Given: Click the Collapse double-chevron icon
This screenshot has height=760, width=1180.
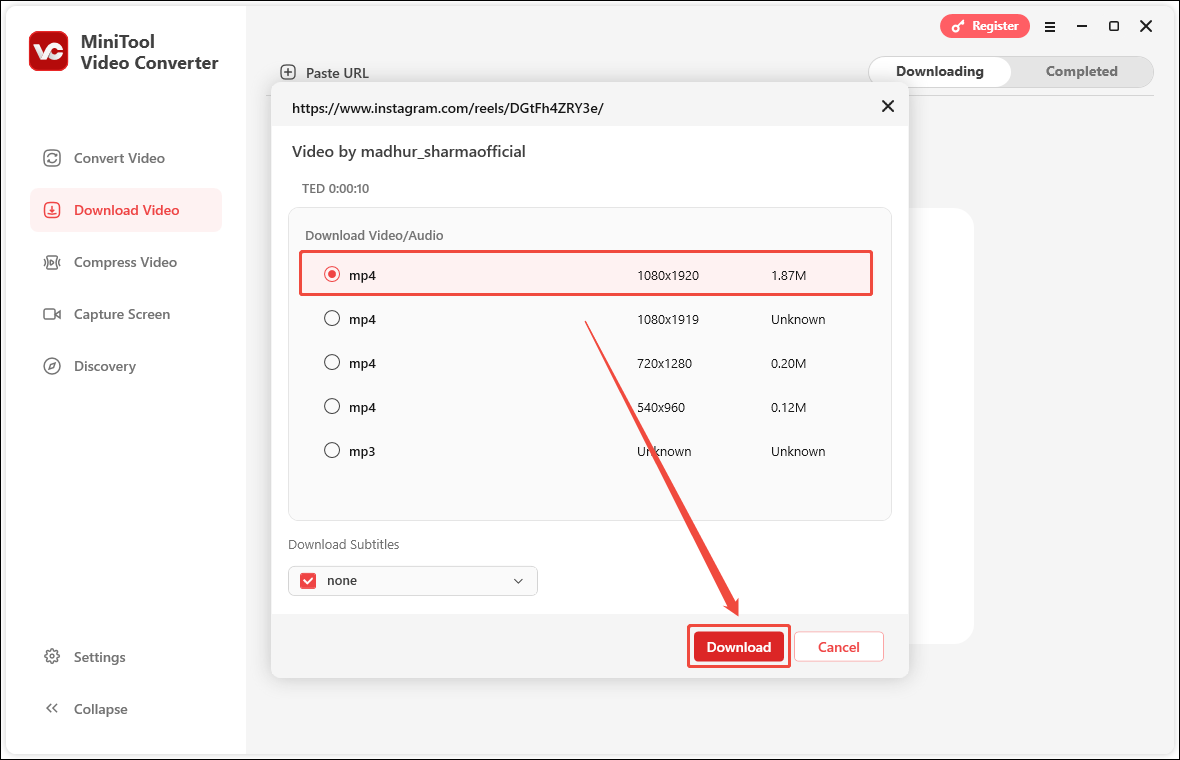Looking at the screenshot, I should pyautogui.click(x=52, y=708).
